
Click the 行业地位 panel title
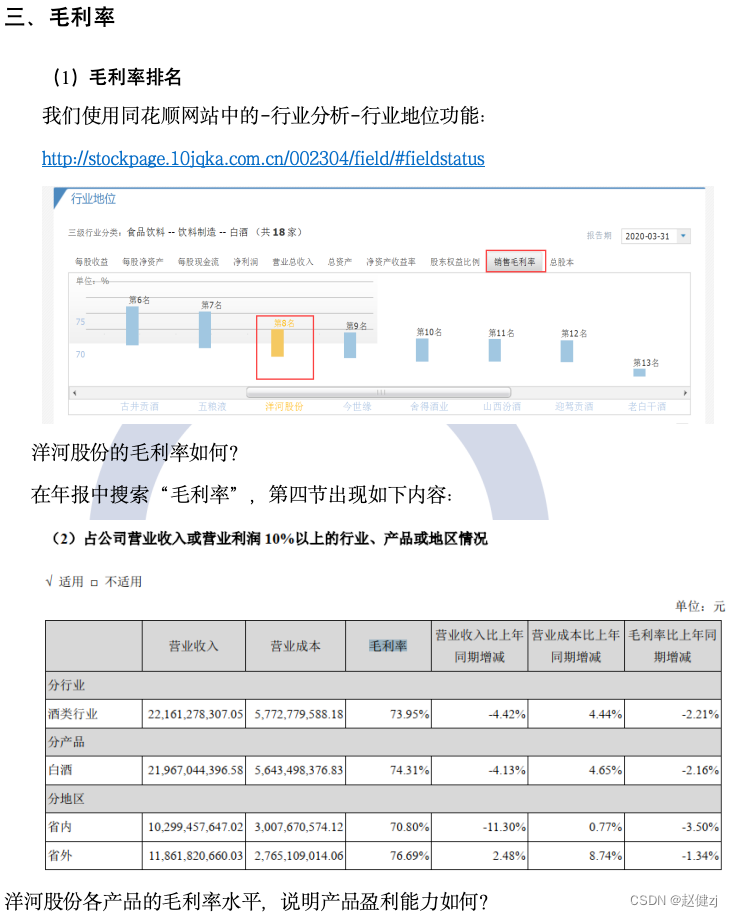tap(94, 199)
